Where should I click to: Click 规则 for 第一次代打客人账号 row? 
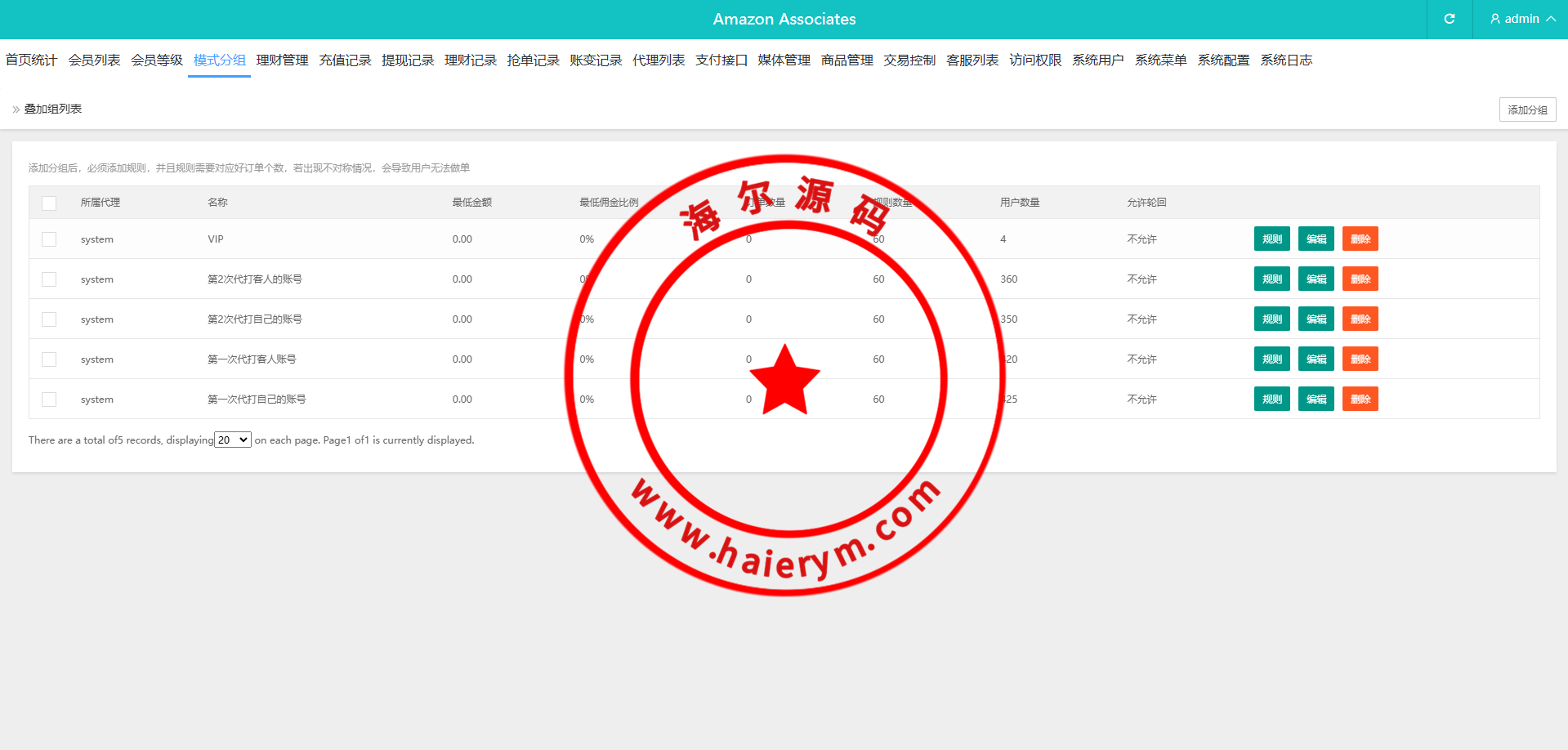coord(1272,359)
